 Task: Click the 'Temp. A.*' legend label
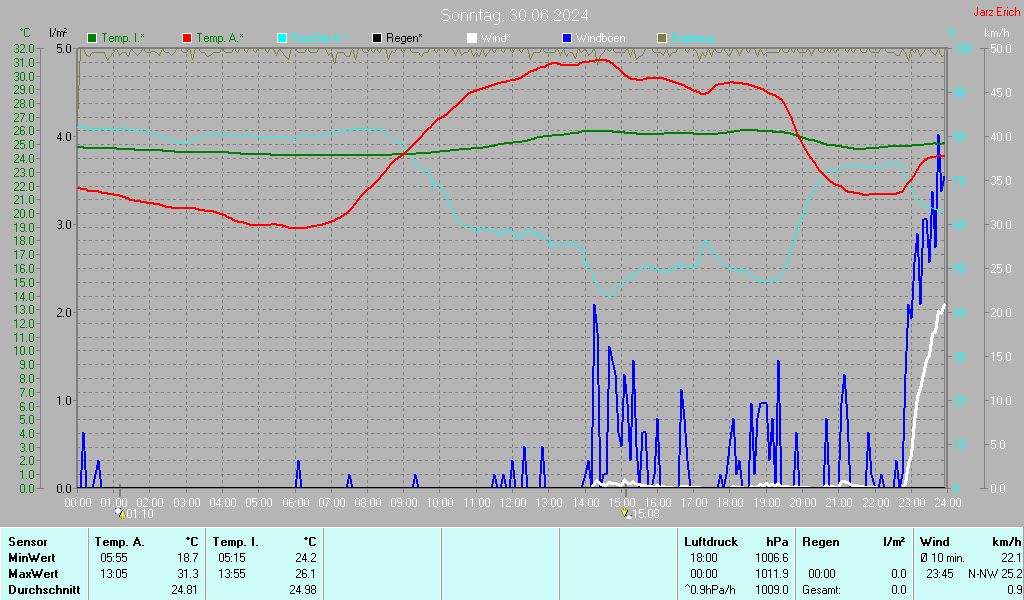[219, 39]
